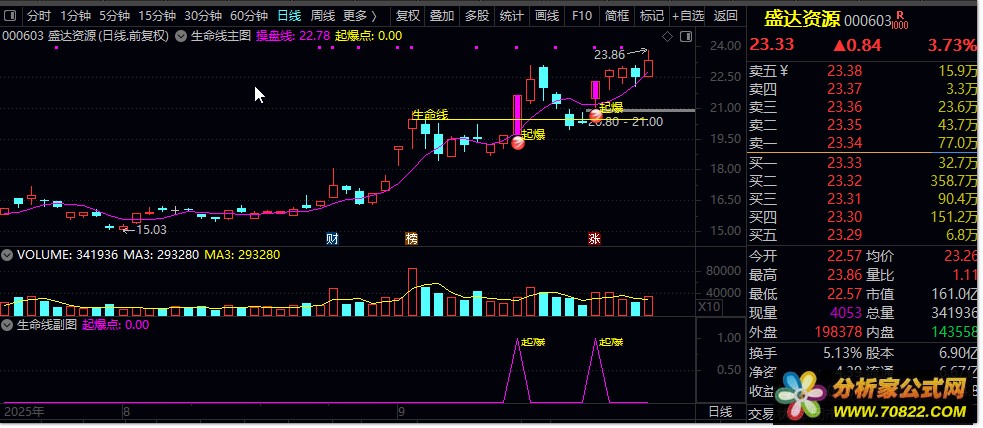Open the 更多 periods menu
This screenshot has width=983, height=428.
[360, 15]
